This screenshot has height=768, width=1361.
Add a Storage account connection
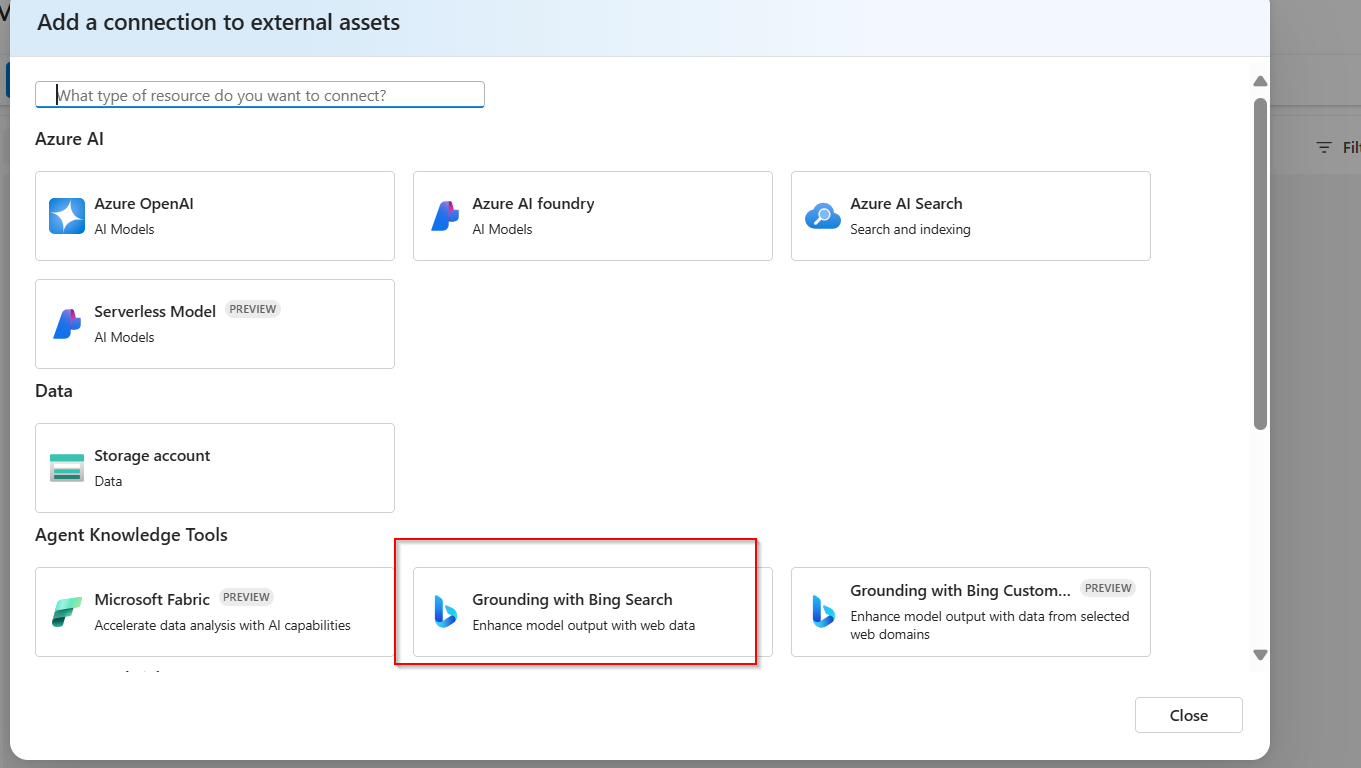pos(214,467)
